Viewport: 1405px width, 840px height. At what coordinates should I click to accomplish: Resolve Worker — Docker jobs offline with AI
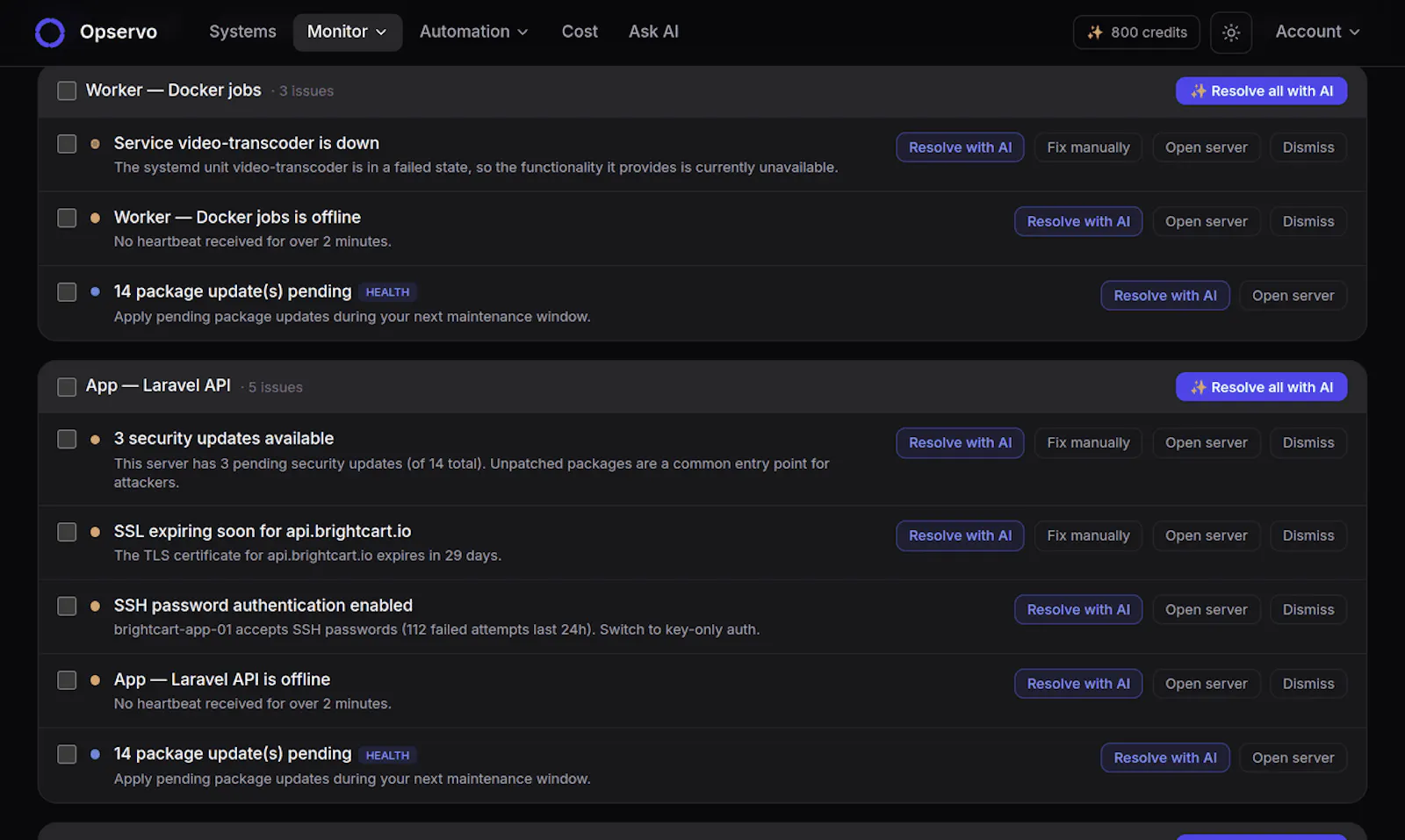(x=1078, y=221)
